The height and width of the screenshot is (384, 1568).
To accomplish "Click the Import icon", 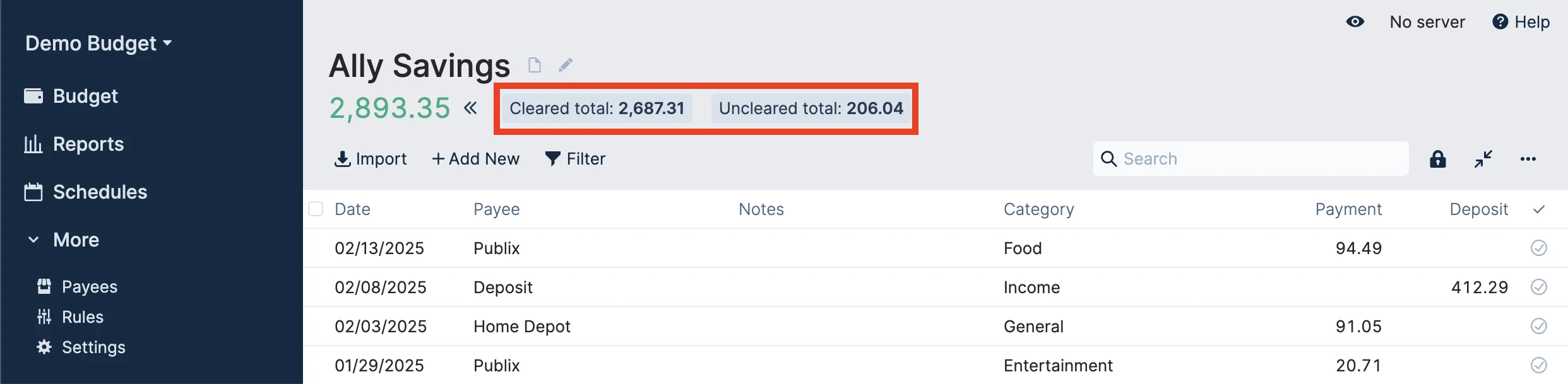I will tap(371, 158).
